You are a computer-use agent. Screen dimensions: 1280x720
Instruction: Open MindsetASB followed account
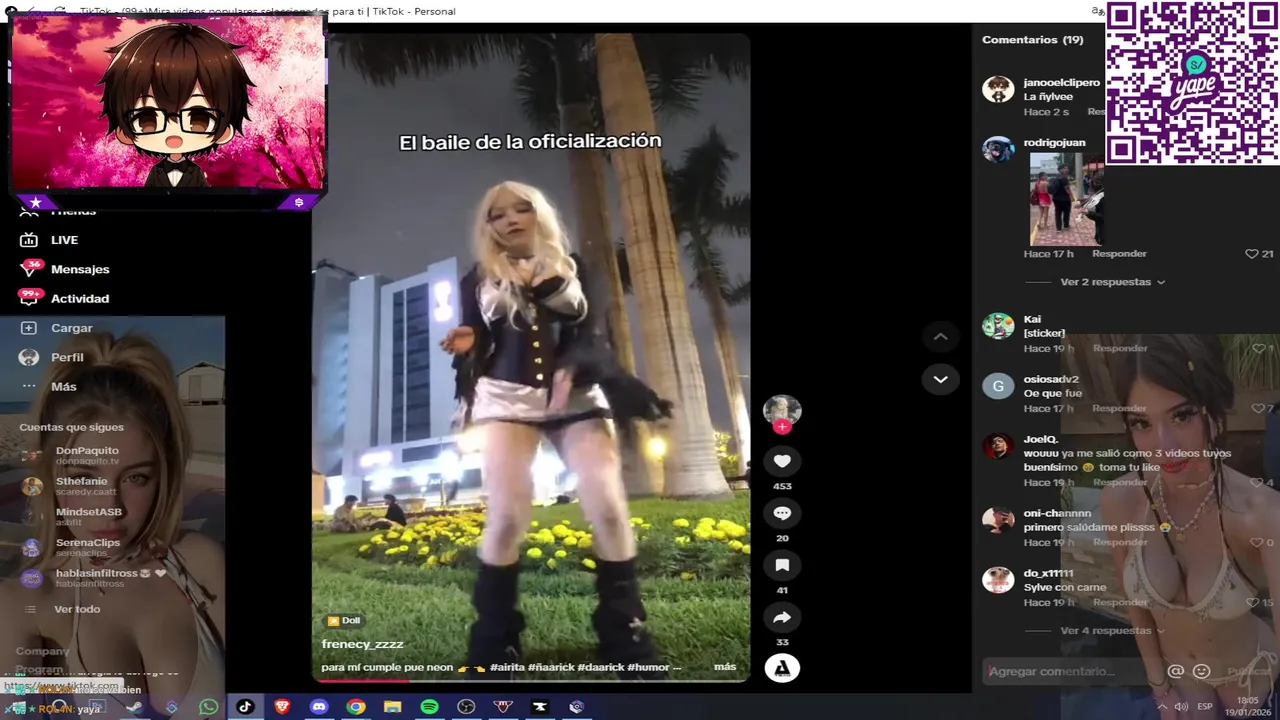(89, 516)
